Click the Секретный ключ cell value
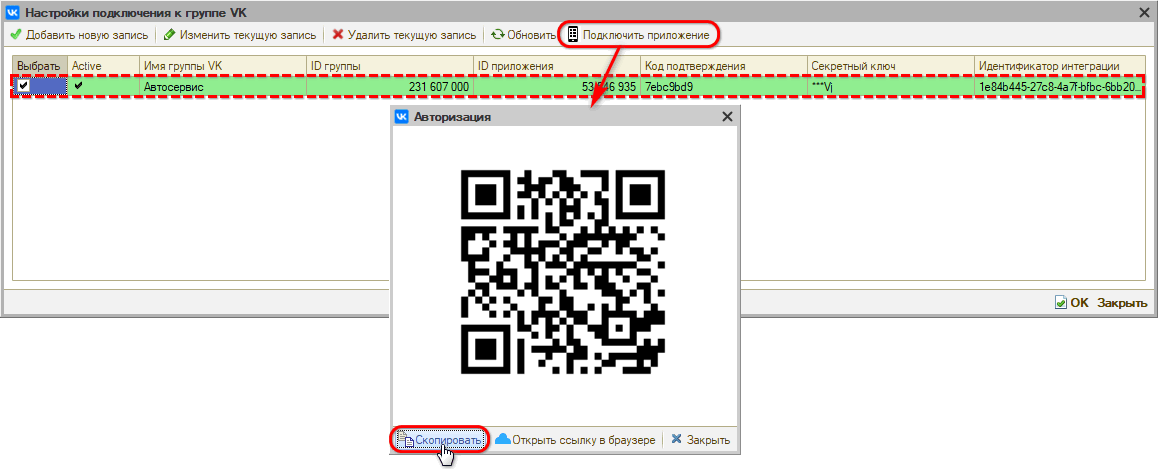 [890, 87]
